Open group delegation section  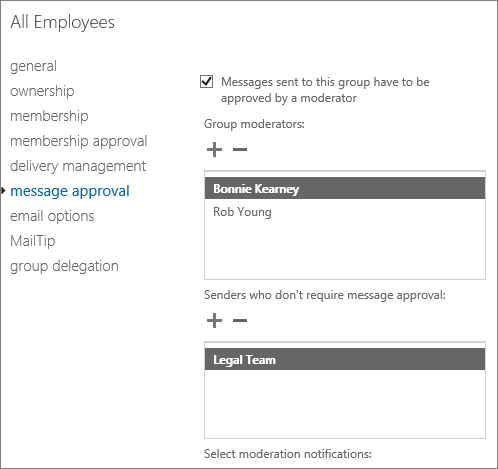click(64, 266)
